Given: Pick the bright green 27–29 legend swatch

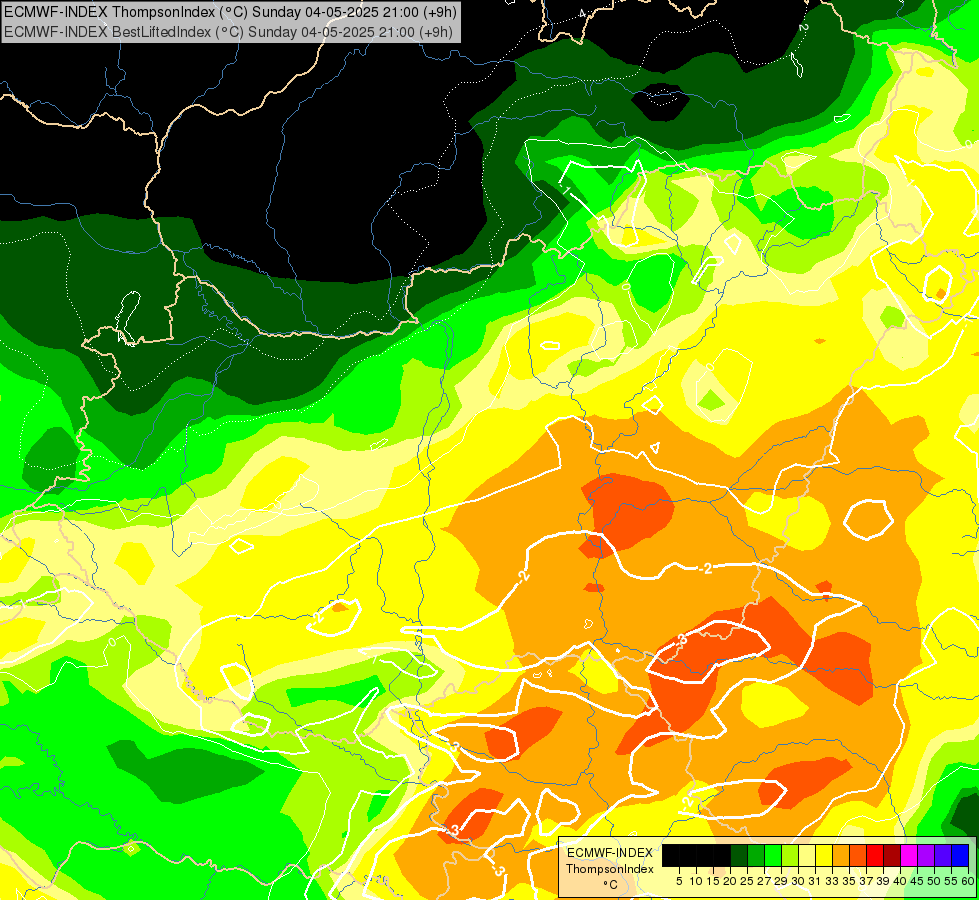Looking at the screenshot, I should coord(773,855).
